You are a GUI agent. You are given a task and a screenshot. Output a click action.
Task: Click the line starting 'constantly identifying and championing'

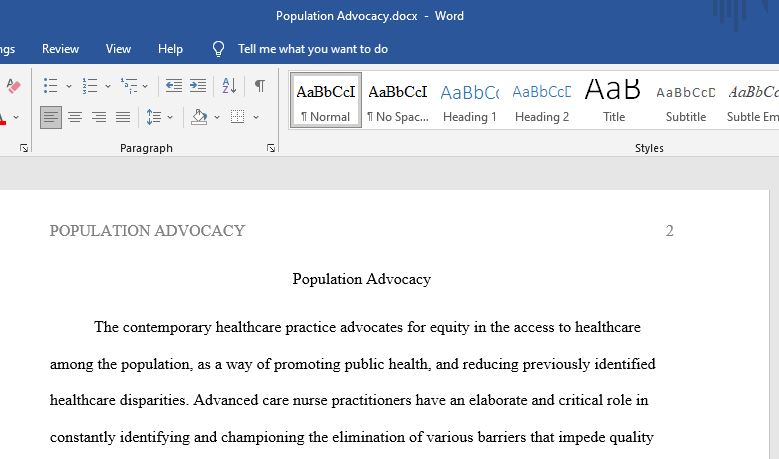352,437
